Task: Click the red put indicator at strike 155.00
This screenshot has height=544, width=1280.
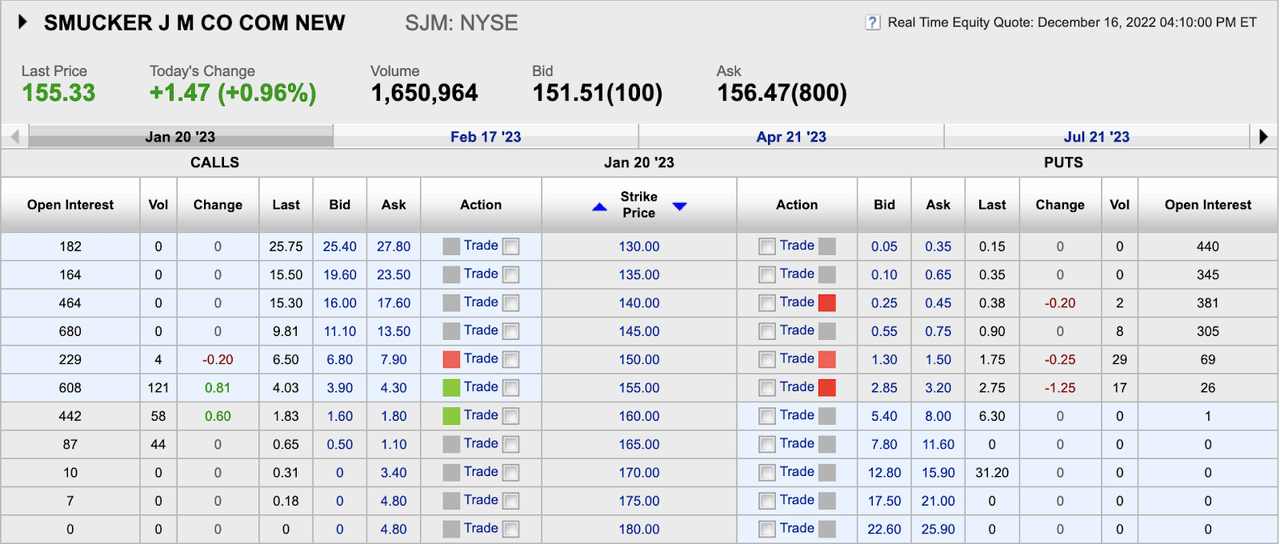Action: tap(827, 387)
